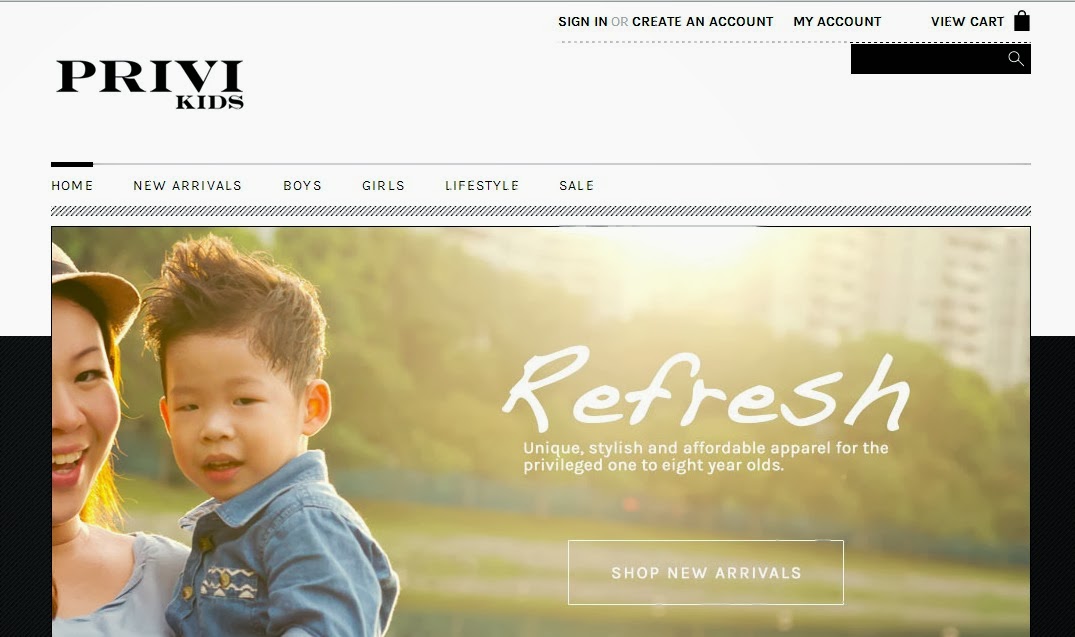This screenshot has width=1075, height=637.
Task: Click the shopping bag cart icon
Action: click(1022, 21)
